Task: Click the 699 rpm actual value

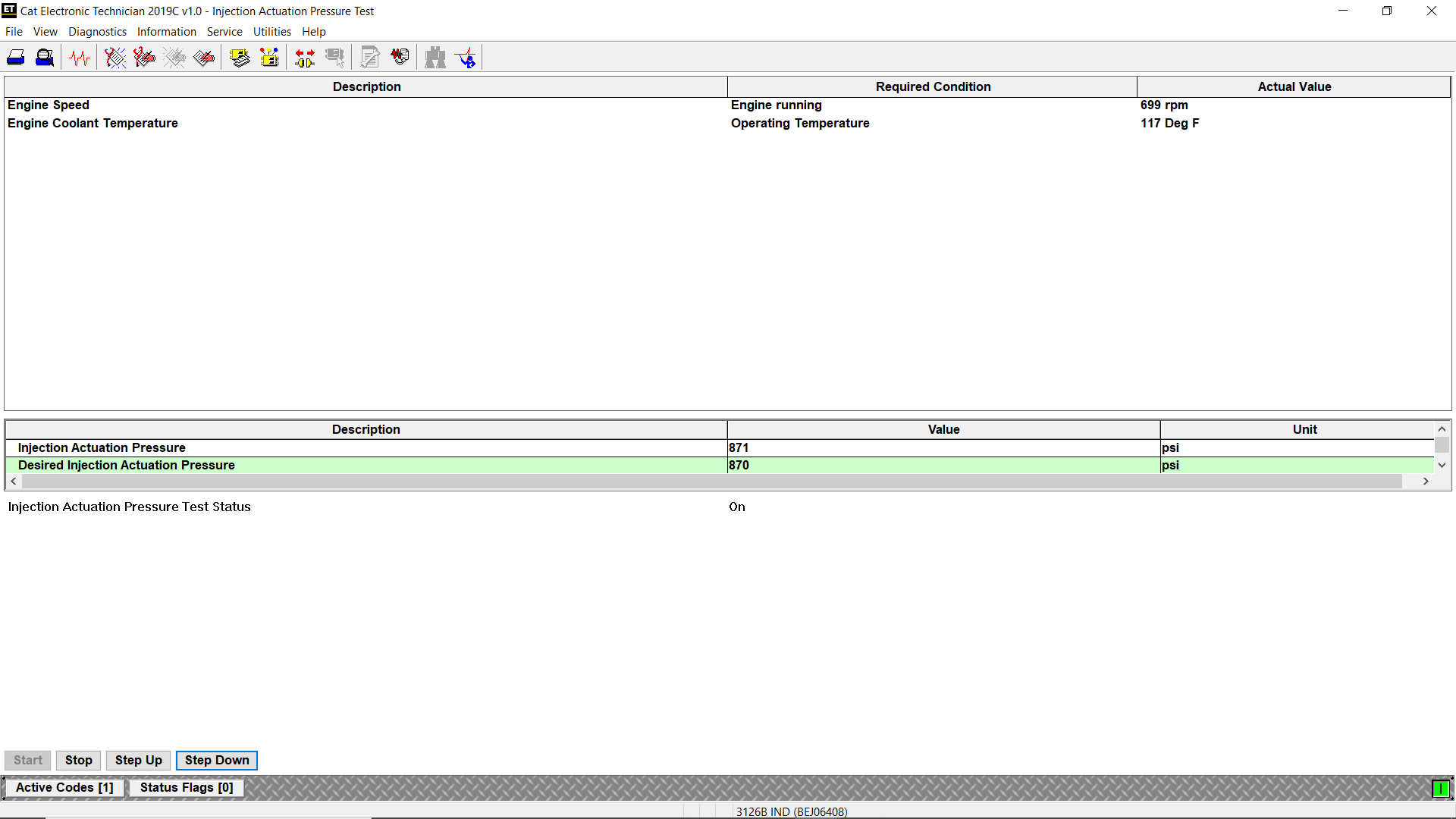Action: 1164,105
